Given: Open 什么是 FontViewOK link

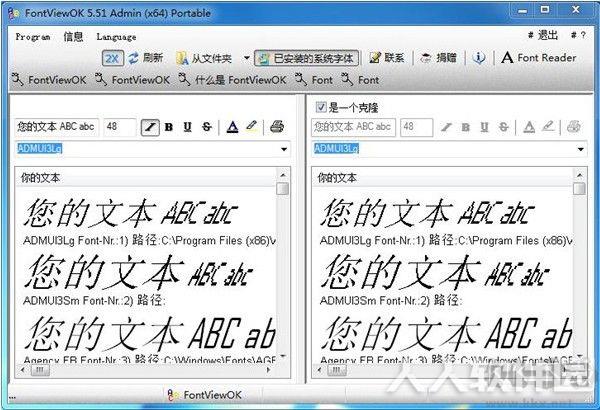Looking at the screenshot, I should point(233,80).
